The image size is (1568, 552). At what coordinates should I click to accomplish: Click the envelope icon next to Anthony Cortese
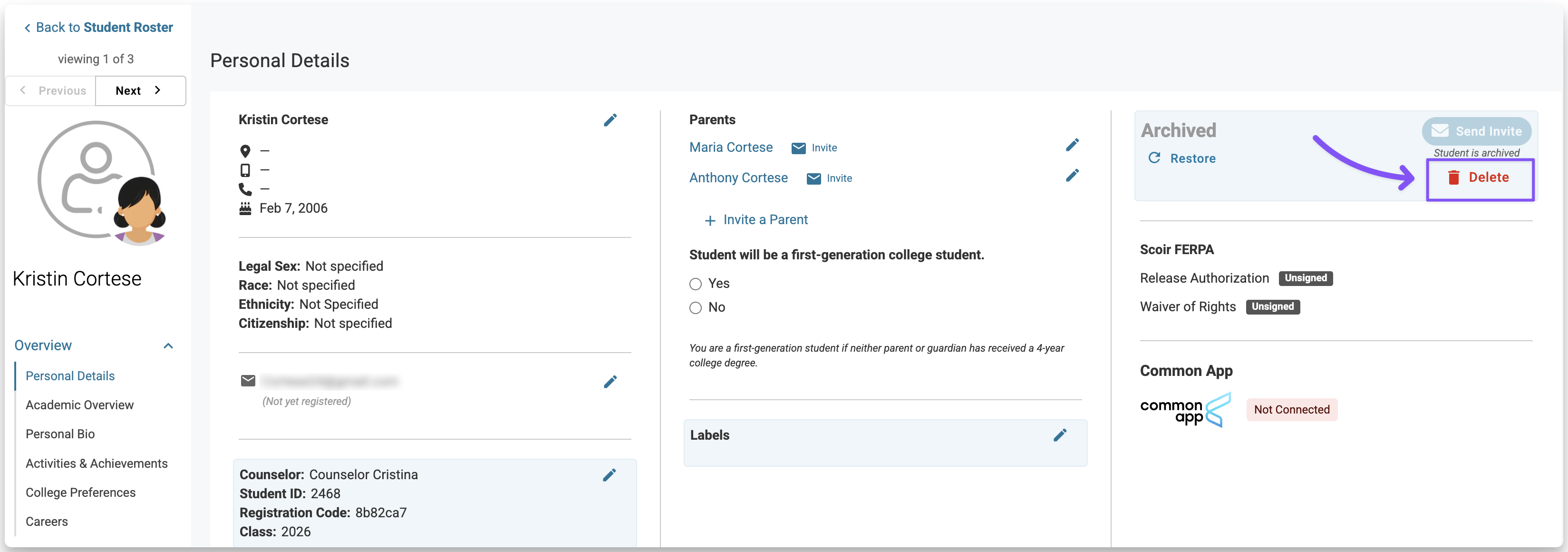coord(813,178)
